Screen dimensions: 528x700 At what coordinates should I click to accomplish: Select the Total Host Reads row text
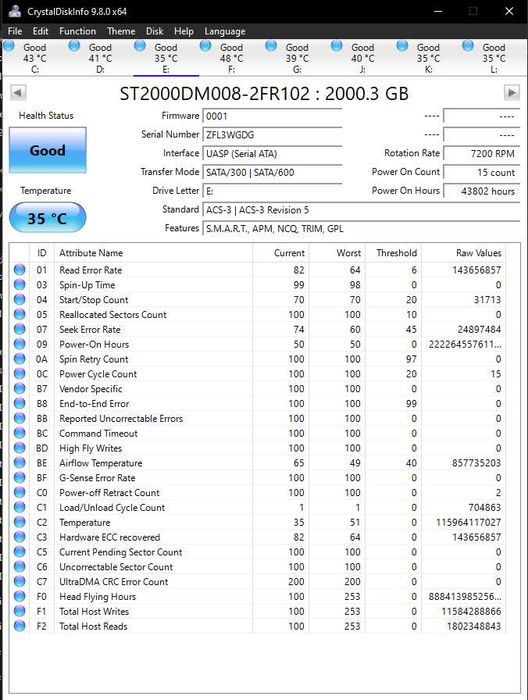pyautogui.click(x=93, y=626)
